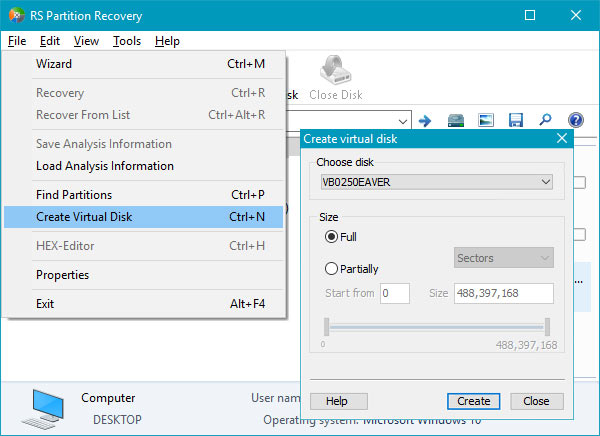
Task: Click the Close Disk toolbar icon
Action: click(x=336, y=70)
